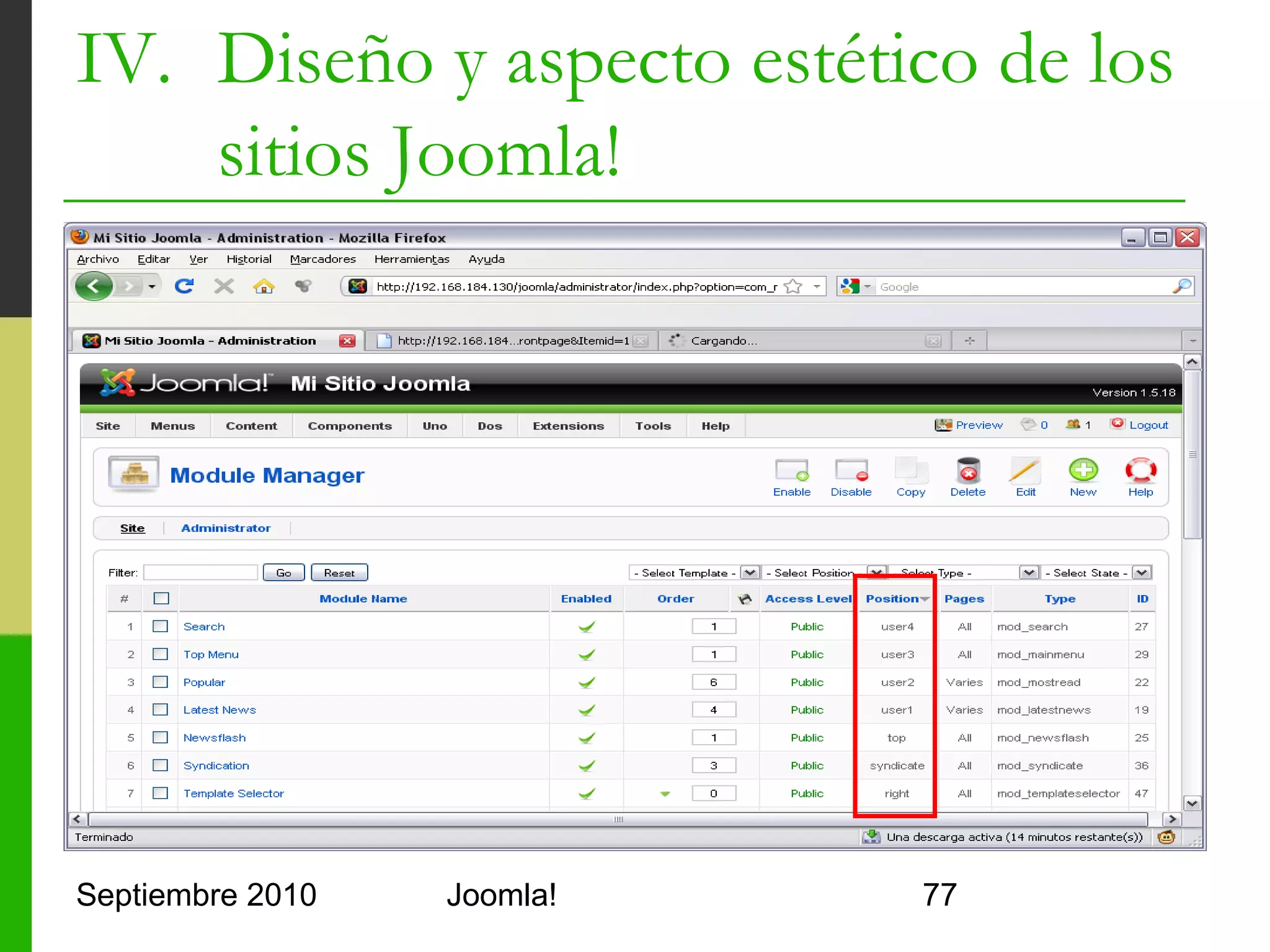Click the Filter text input field
The width and height of the screenshot is (1270, 952).
(200, 573)
